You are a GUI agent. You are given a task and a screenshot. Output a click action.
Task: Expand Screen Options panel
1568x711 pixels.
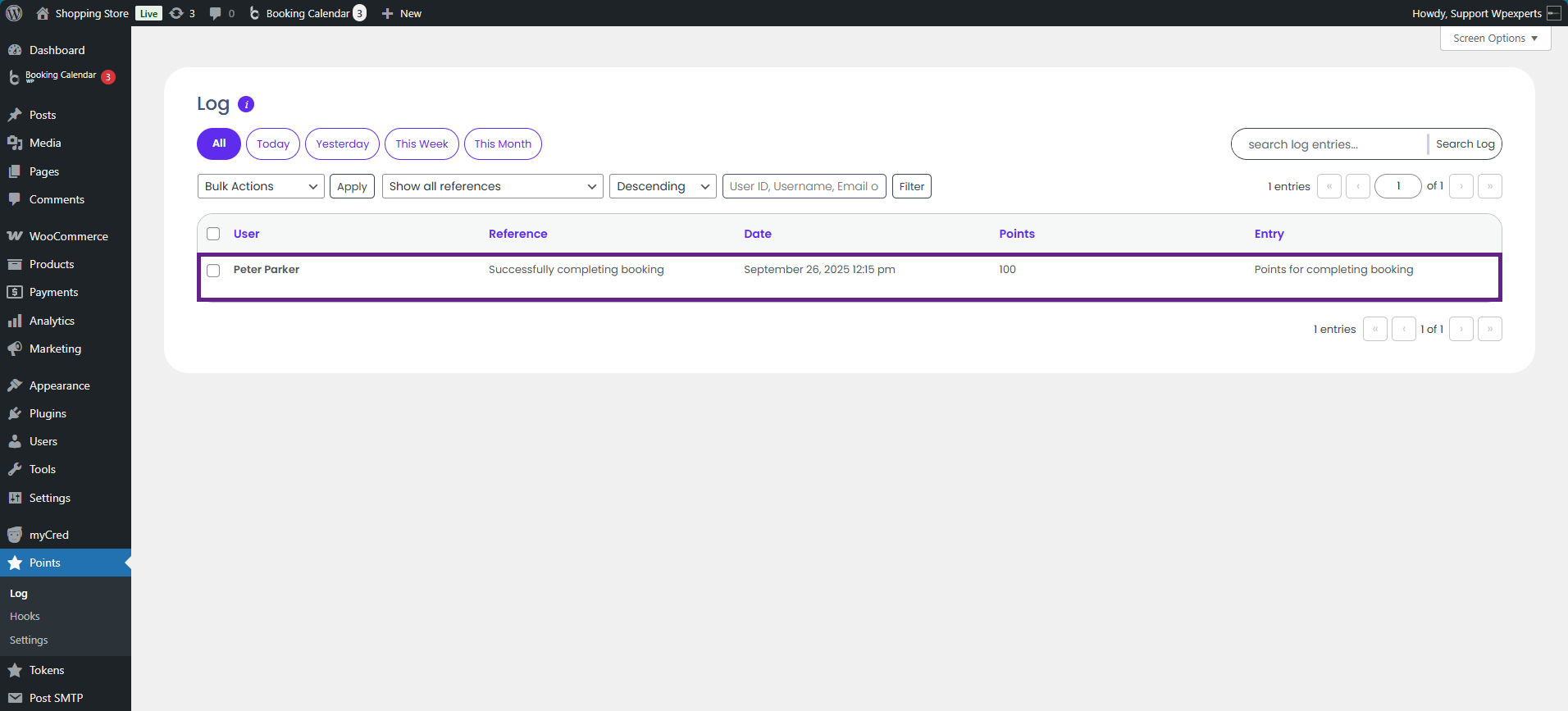[x=1494, y=39]
